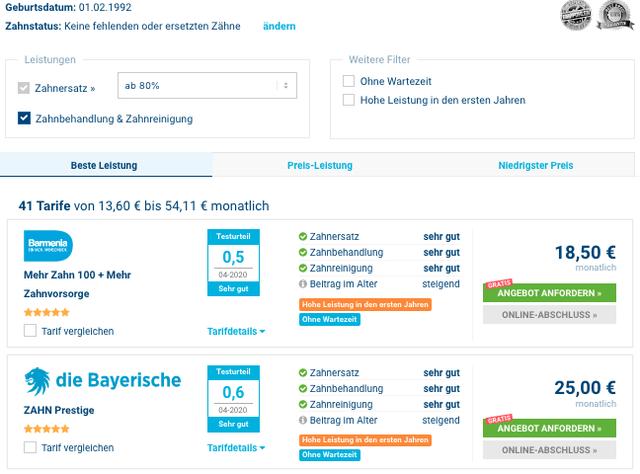Uncheck Zahnbehandlung & Zahnreinigung

(x=24, y=118)
